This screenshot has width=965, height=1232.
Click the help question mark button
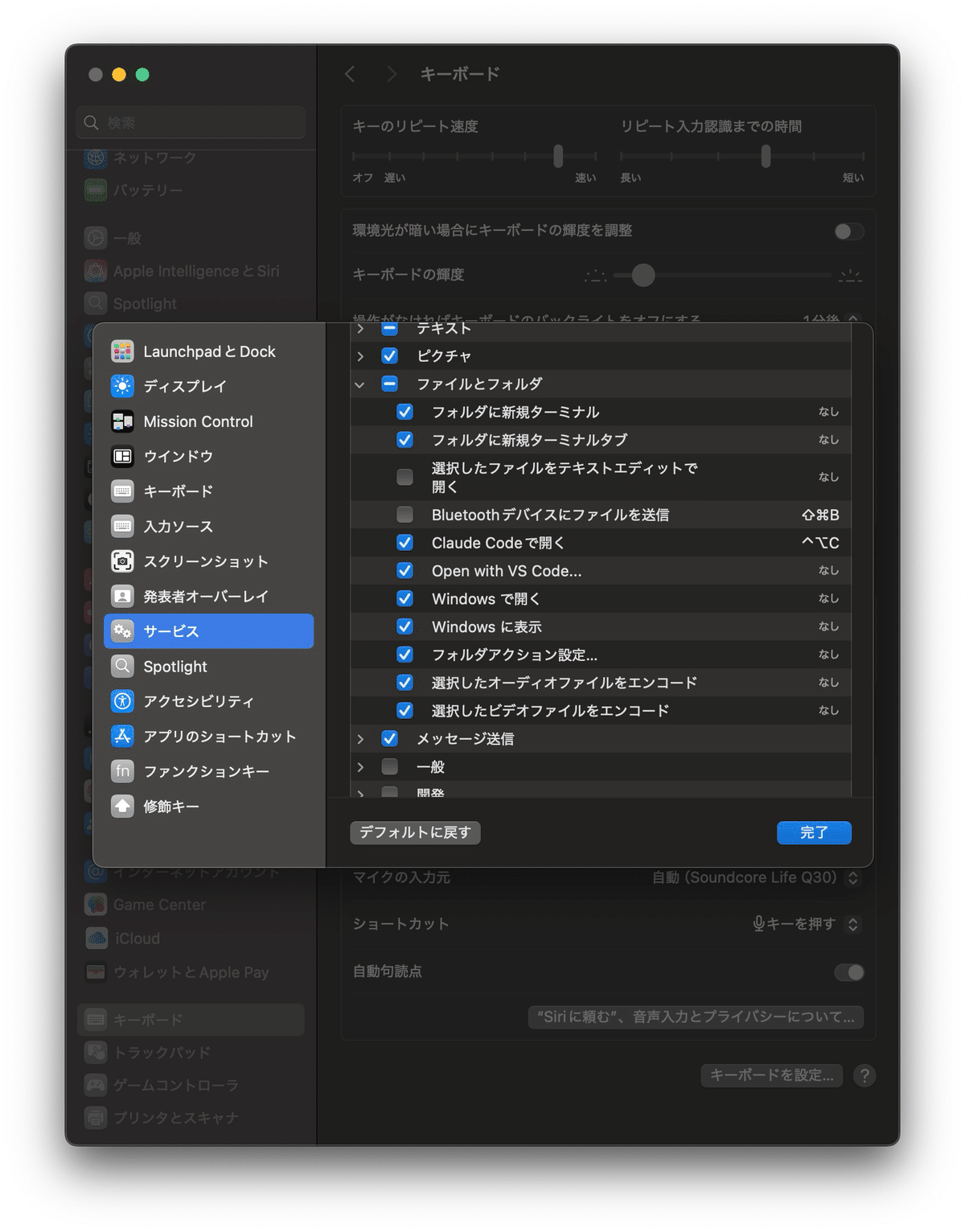[x=864, y=1076]
